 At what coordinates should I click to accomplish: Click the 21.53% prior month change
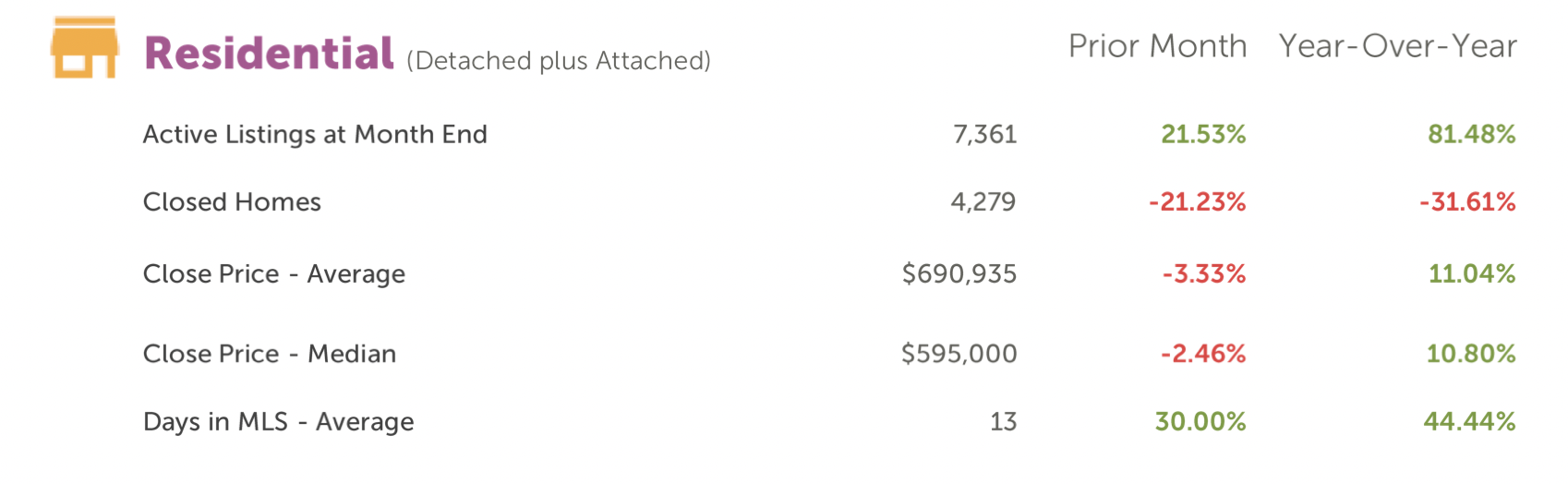click(x=1203, y=135)
